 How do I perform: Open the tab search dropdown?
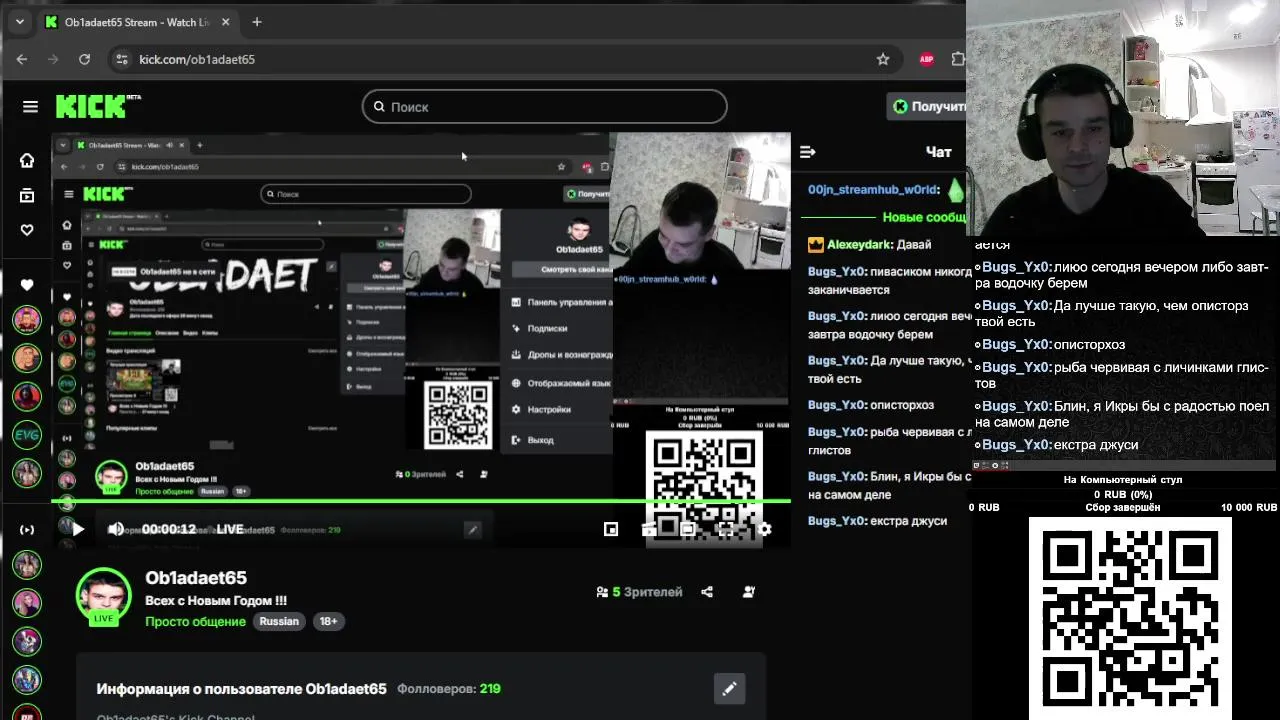(19, 22)
